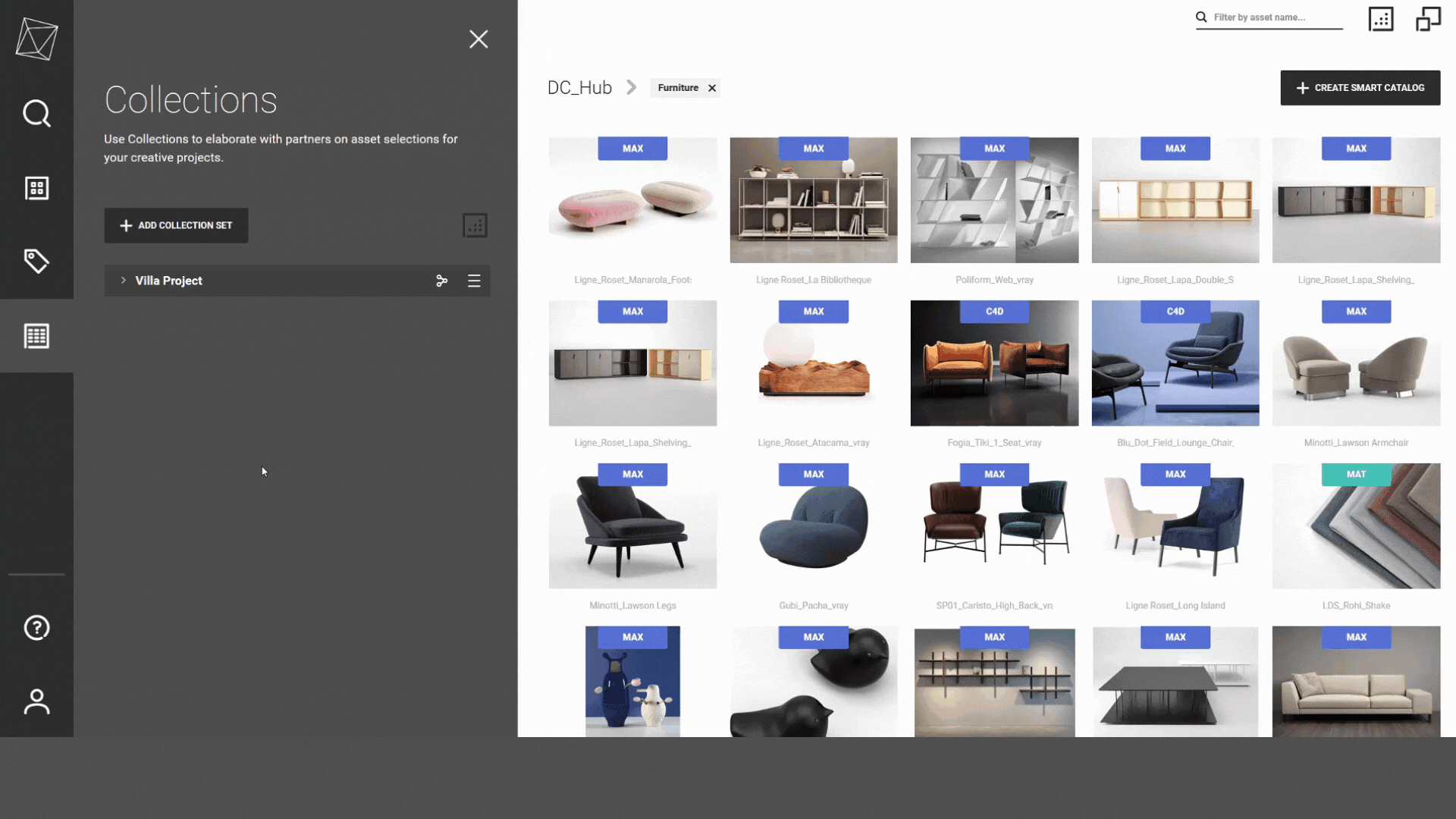Open the black bird figurines thumbnail
The height and width of the screenshot is (819, 1456).
coord(814,682)
